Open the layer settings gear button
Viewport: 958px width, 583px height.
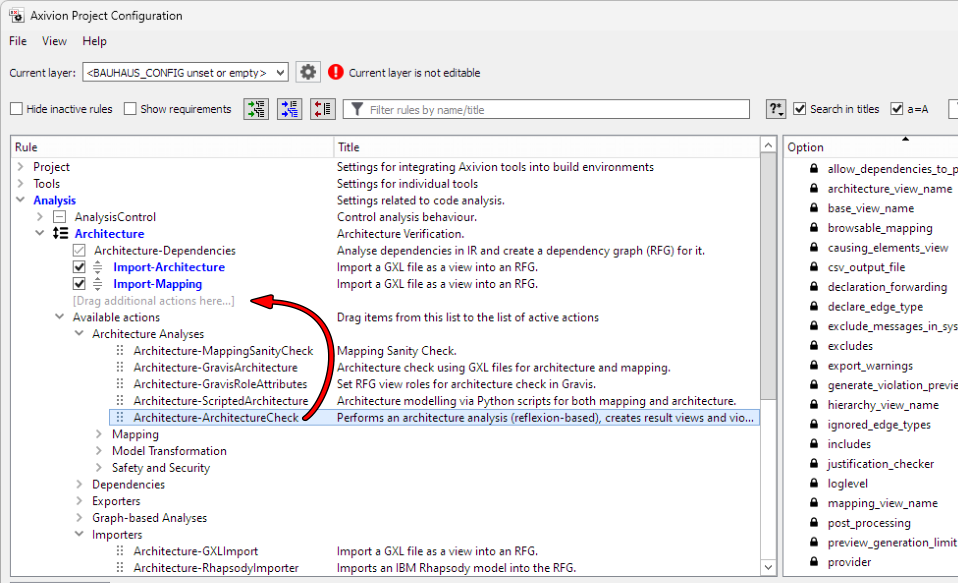pos(308,72)
